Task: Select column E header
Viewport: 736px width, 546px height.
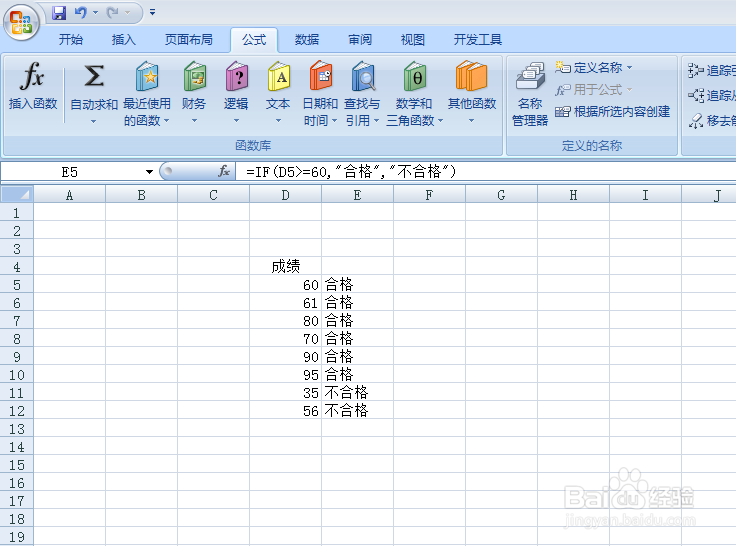Action: click(x=357, y=195)
